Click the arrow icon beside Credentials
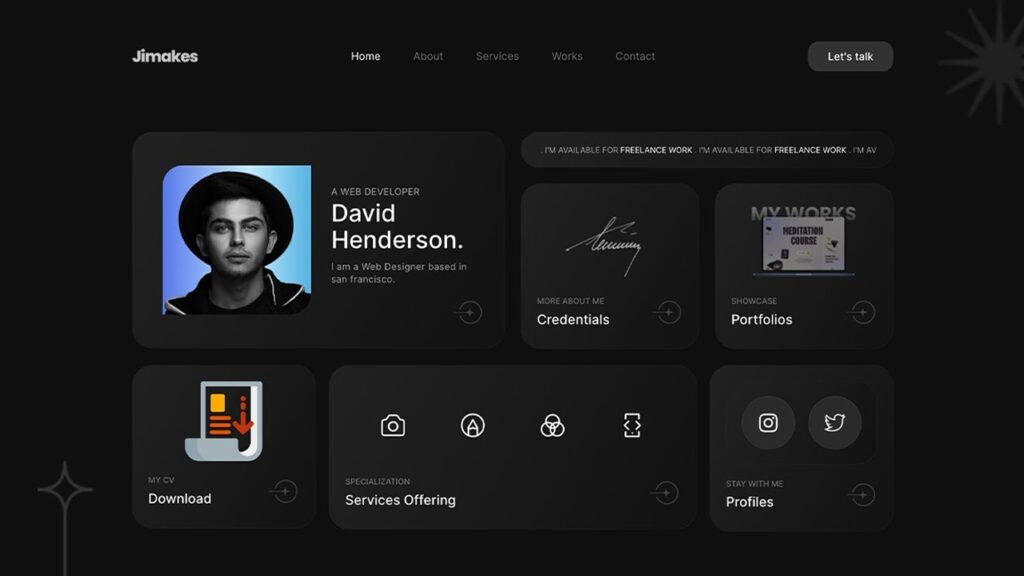The height and width of the screenshot is (576, 1024). coord(668,313)
